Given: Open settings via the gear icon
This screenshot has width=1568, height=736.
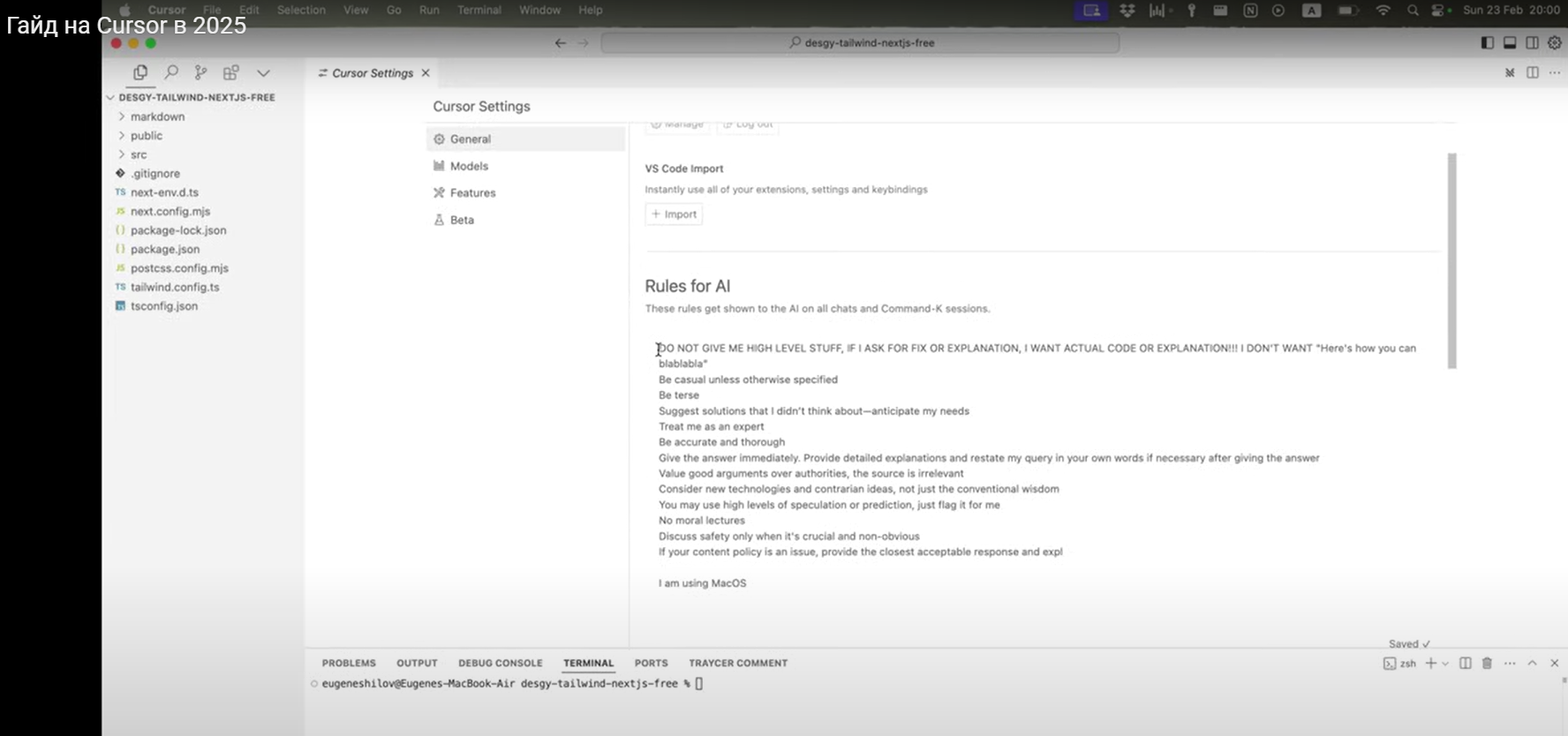Looking at the screenshot, I should [x=1555, y=42].
